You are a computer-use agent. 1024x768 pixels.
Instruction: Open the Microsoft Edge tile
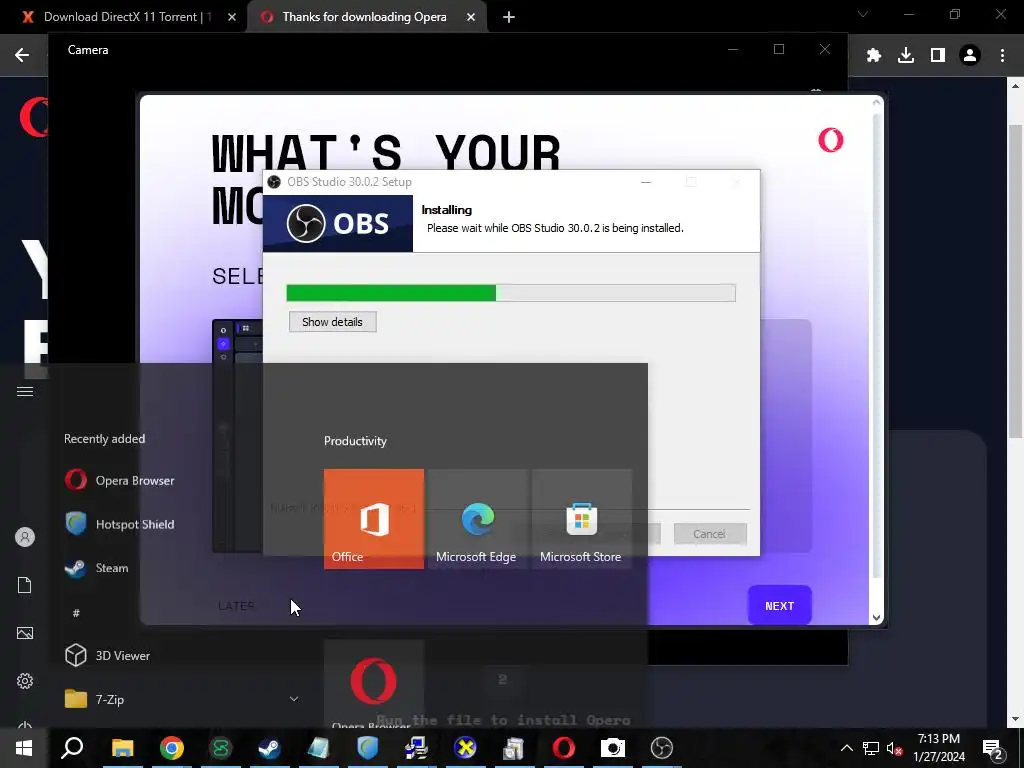click(477, 519)
